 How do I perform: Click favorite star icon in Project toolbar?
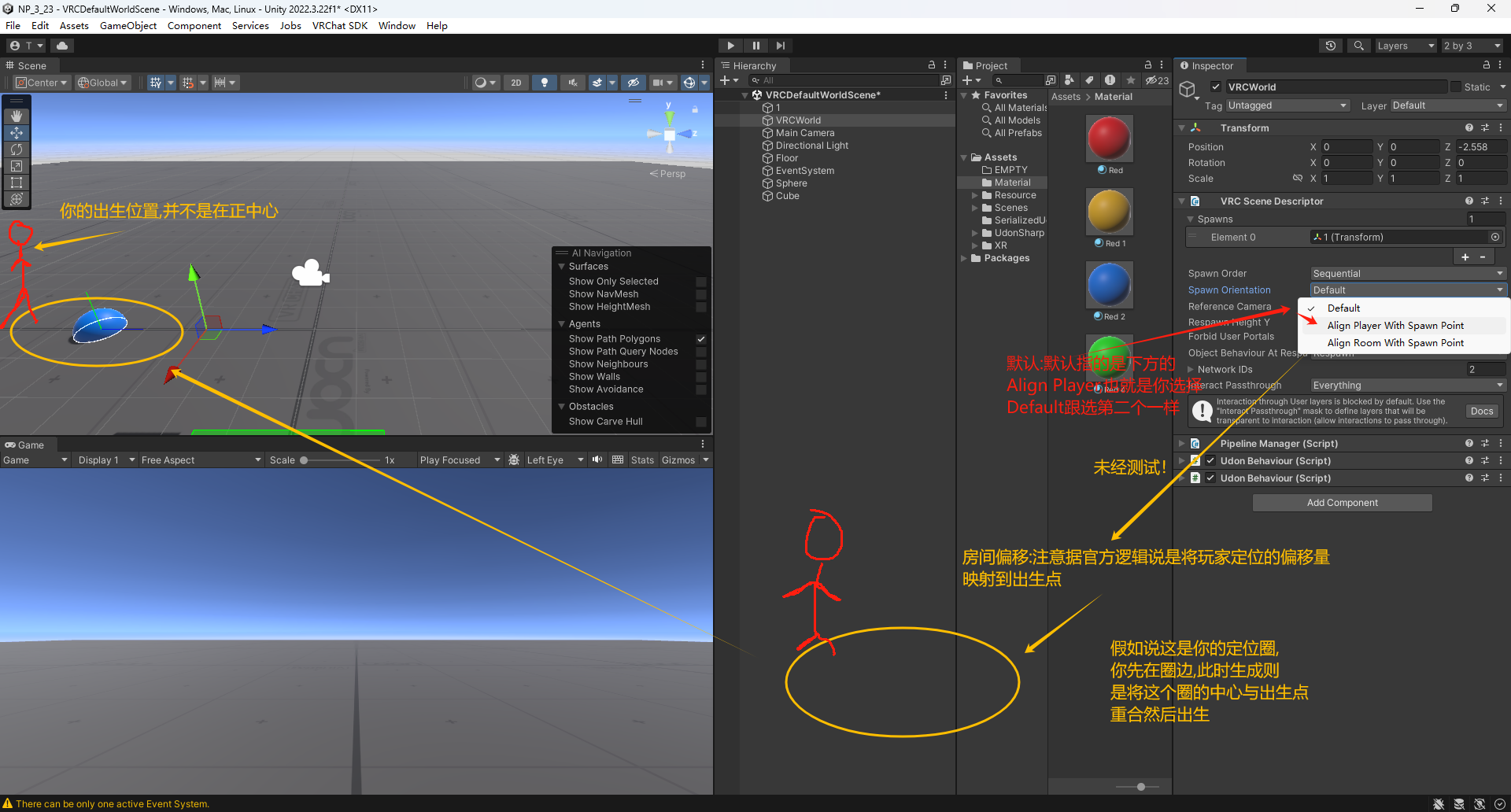1131,80
